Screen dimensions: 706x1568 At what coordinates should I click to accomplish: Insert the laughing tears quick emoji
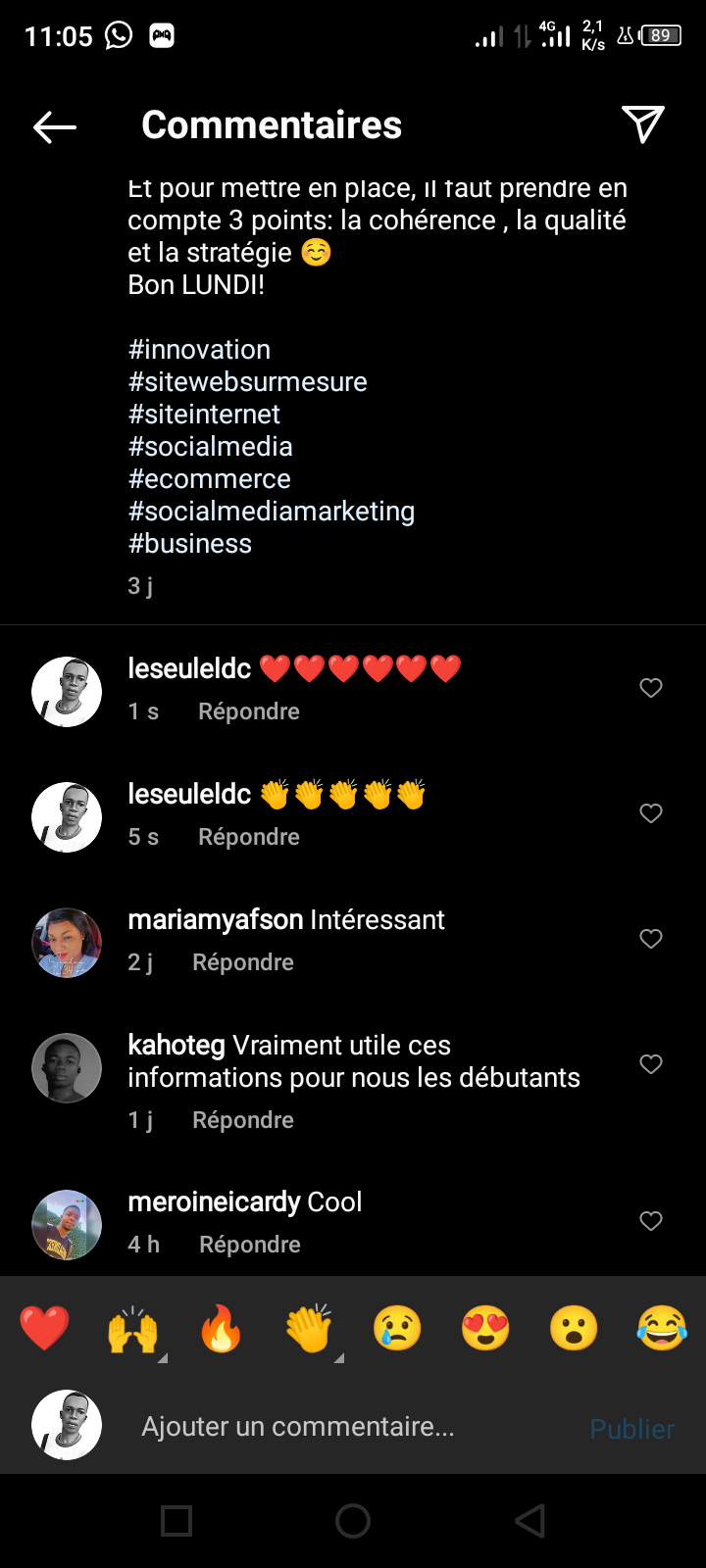coord(662,1330)
